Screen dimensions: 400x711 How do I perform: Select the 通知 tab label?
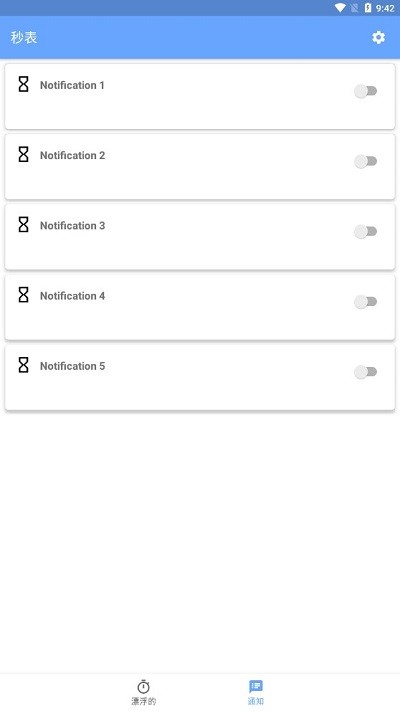pyautogui.click(x=256, y=701)
